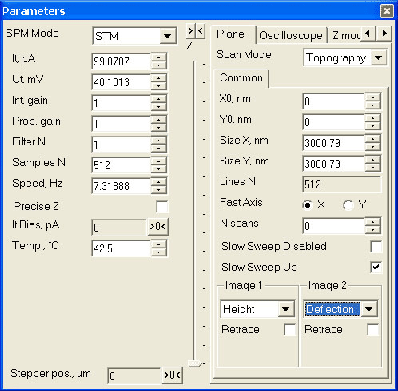The image size is (398, 391).
Task: Increase Speed, Hz with spinner up arrow
Action: point(159,182)
